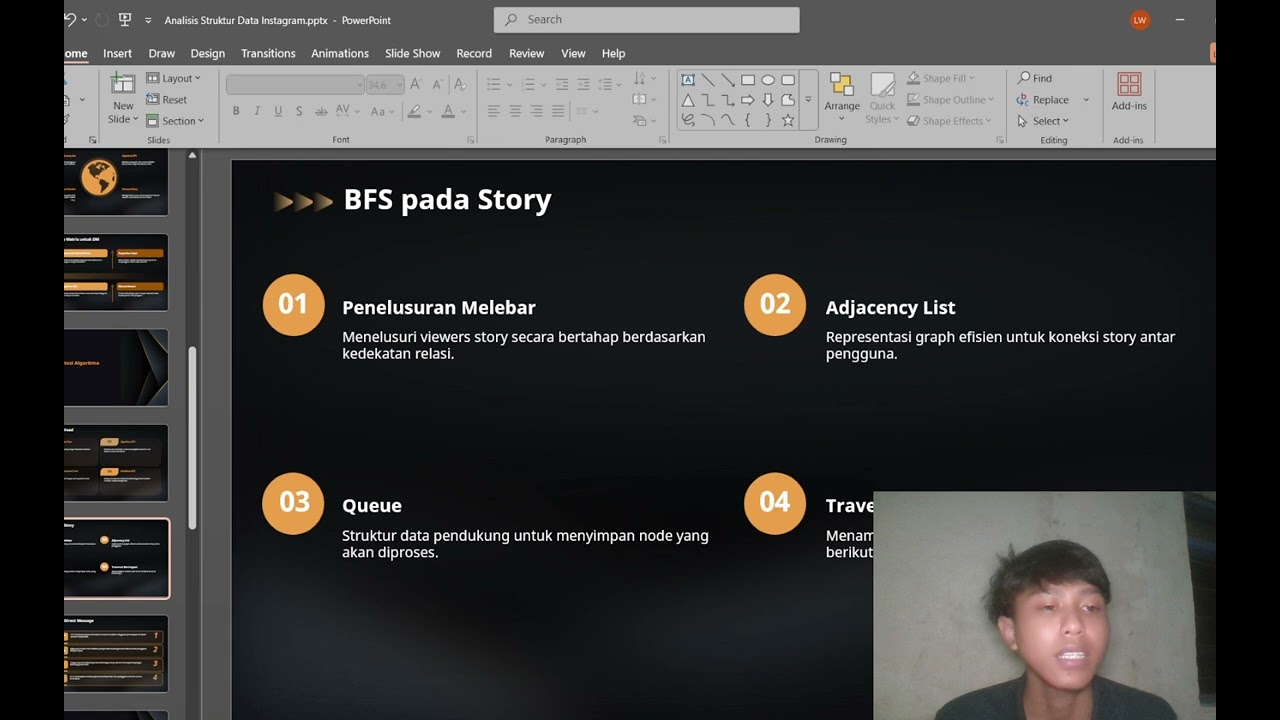
Task: Switch to the Animations tab
Action: pyautogui.click(x=340, y=53)
